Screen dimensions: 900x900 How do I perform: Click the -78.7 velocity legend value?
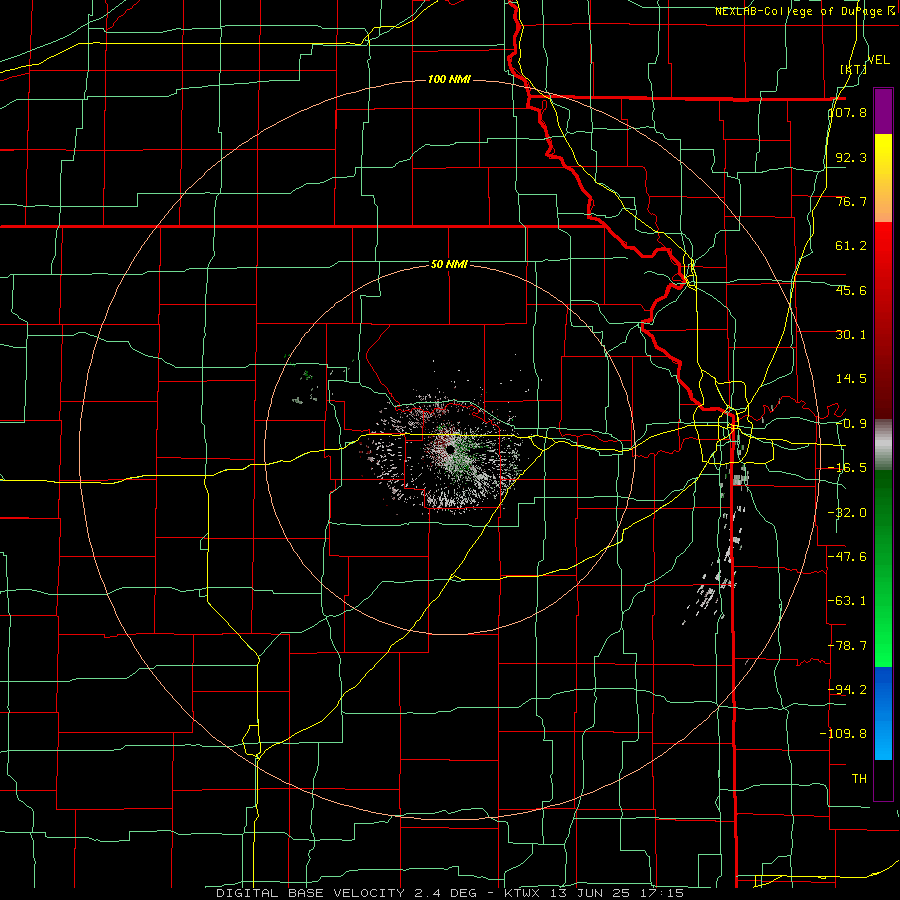[x=848, y=646]
